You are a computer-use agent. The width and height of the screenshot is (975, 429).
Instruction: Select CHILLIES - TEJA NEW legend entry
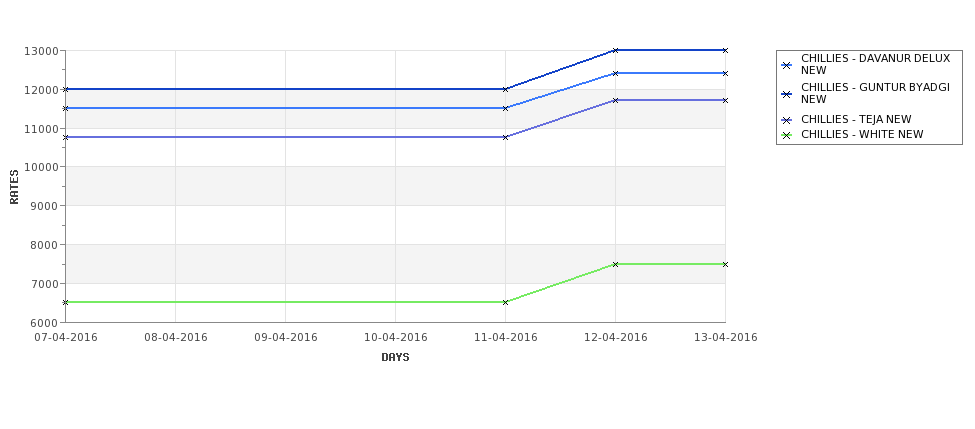856,119
